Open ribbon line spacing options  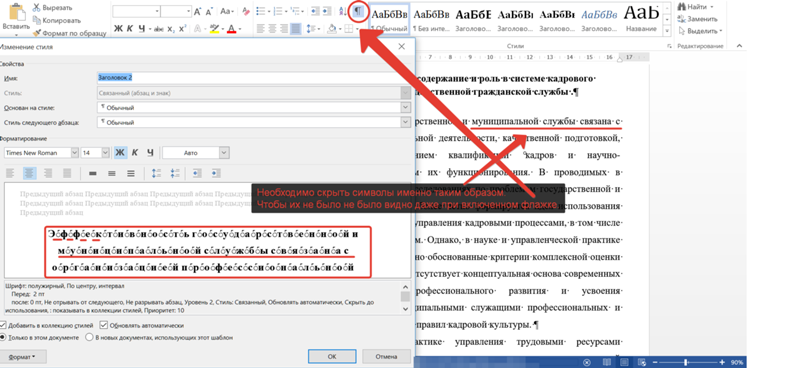coord(312,29)
